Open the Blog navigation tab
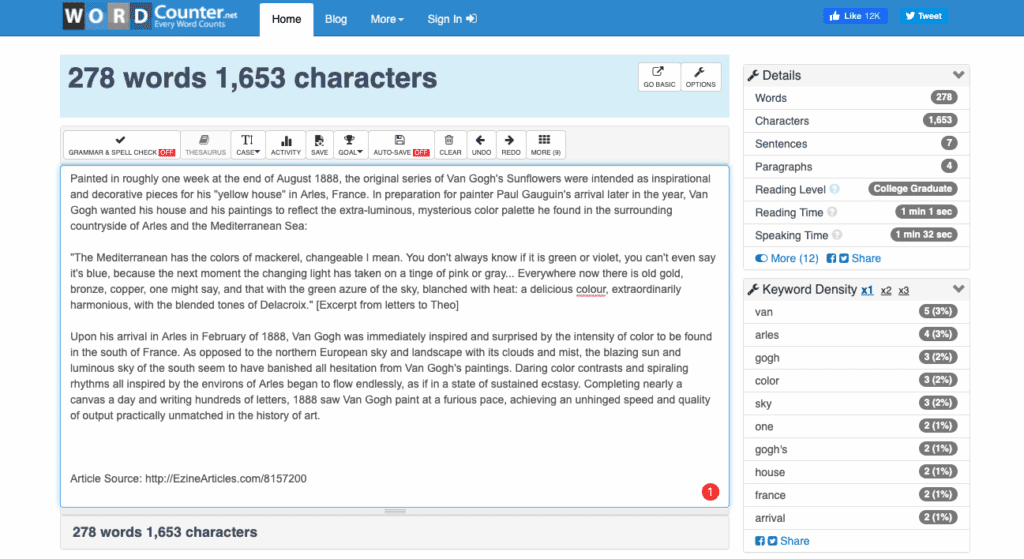The image size is (1024, 559). coord(336,19)
